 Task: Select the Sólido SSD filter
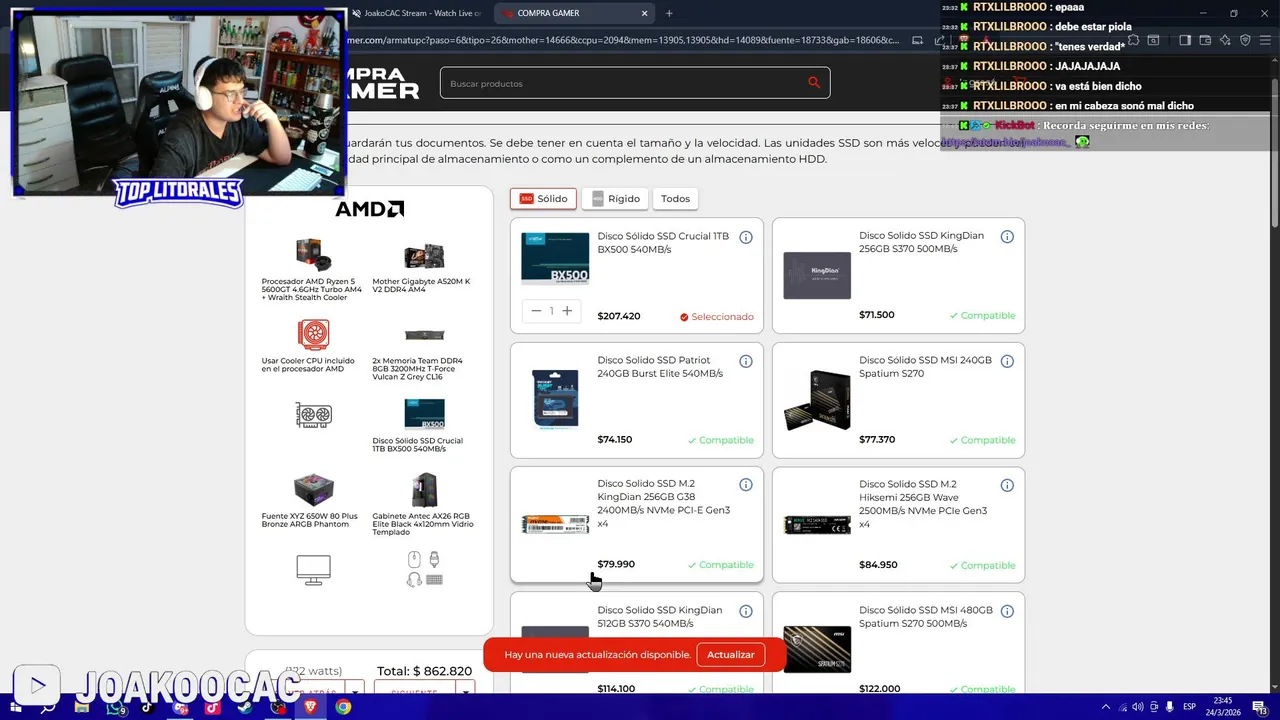tap(543, 199)
